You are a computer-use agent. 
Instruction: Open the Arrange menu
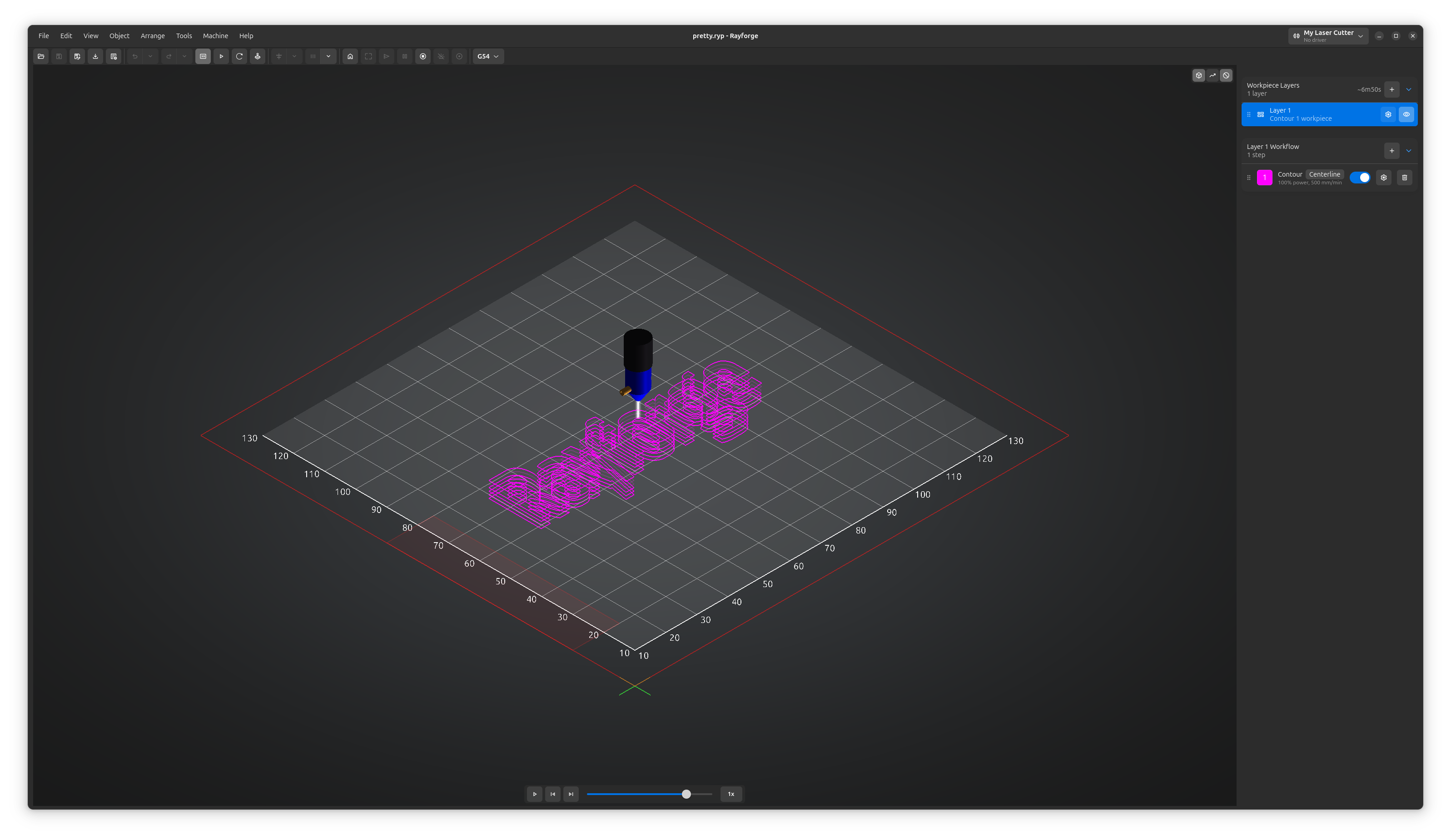(152, 36)
